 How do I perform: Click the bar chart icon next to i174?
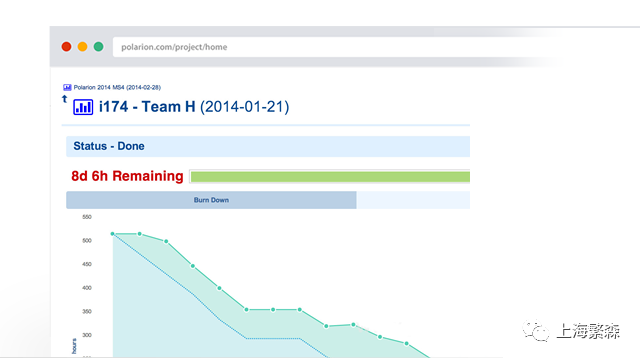coord(83,107)
